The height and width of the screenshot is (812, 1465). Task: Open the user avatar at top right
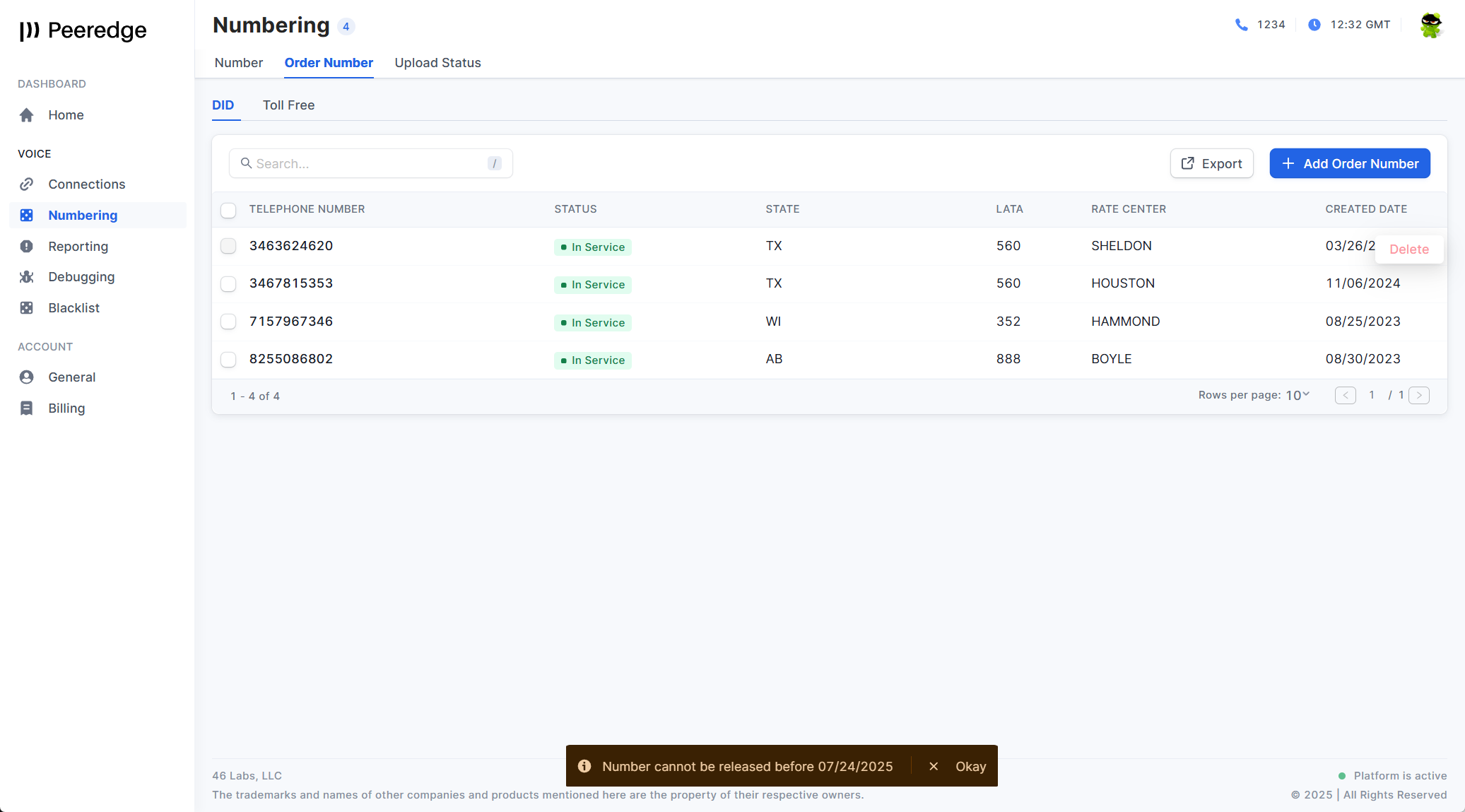(1430, 25)
